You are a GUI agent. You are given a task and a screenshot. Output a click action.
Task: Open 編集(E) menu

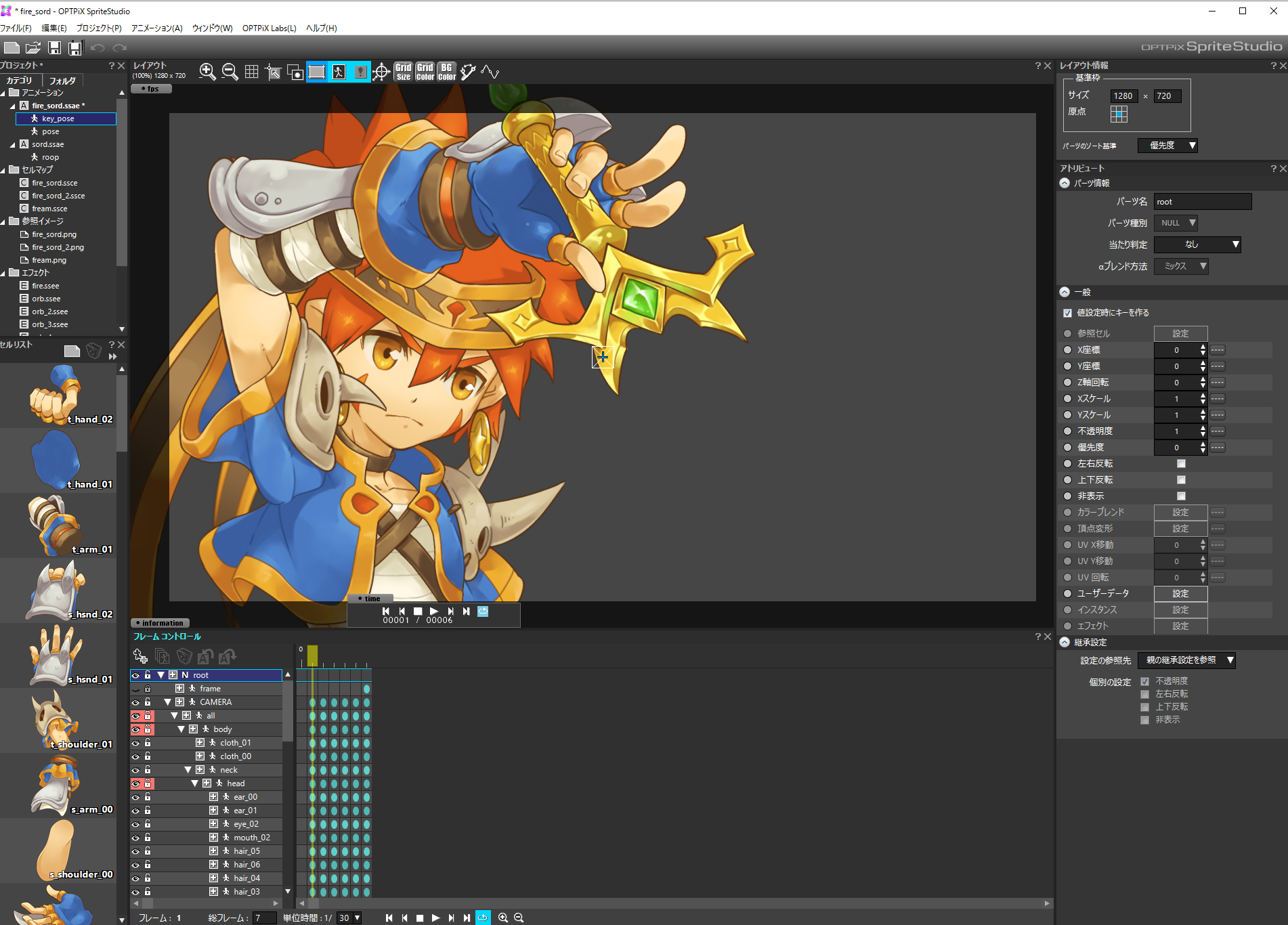point(54,28)
